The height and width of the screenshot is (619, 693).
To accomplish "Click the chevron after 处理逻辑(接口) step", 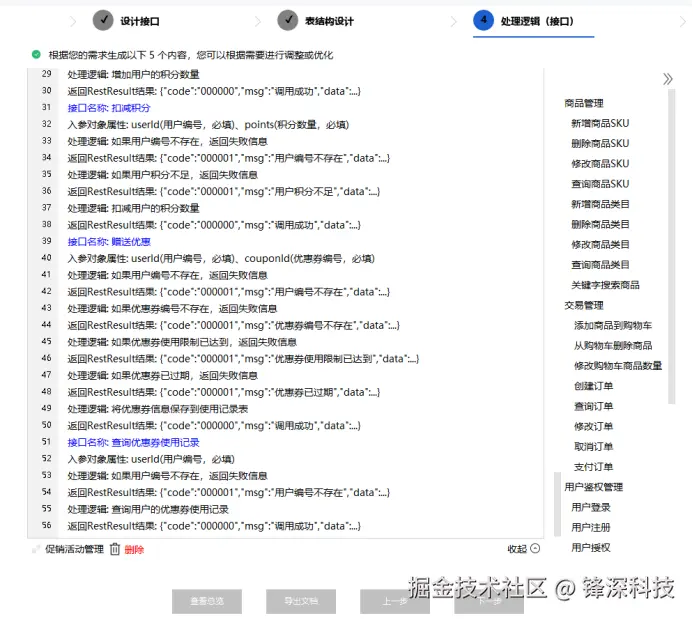I will click(x=683, y=21).
